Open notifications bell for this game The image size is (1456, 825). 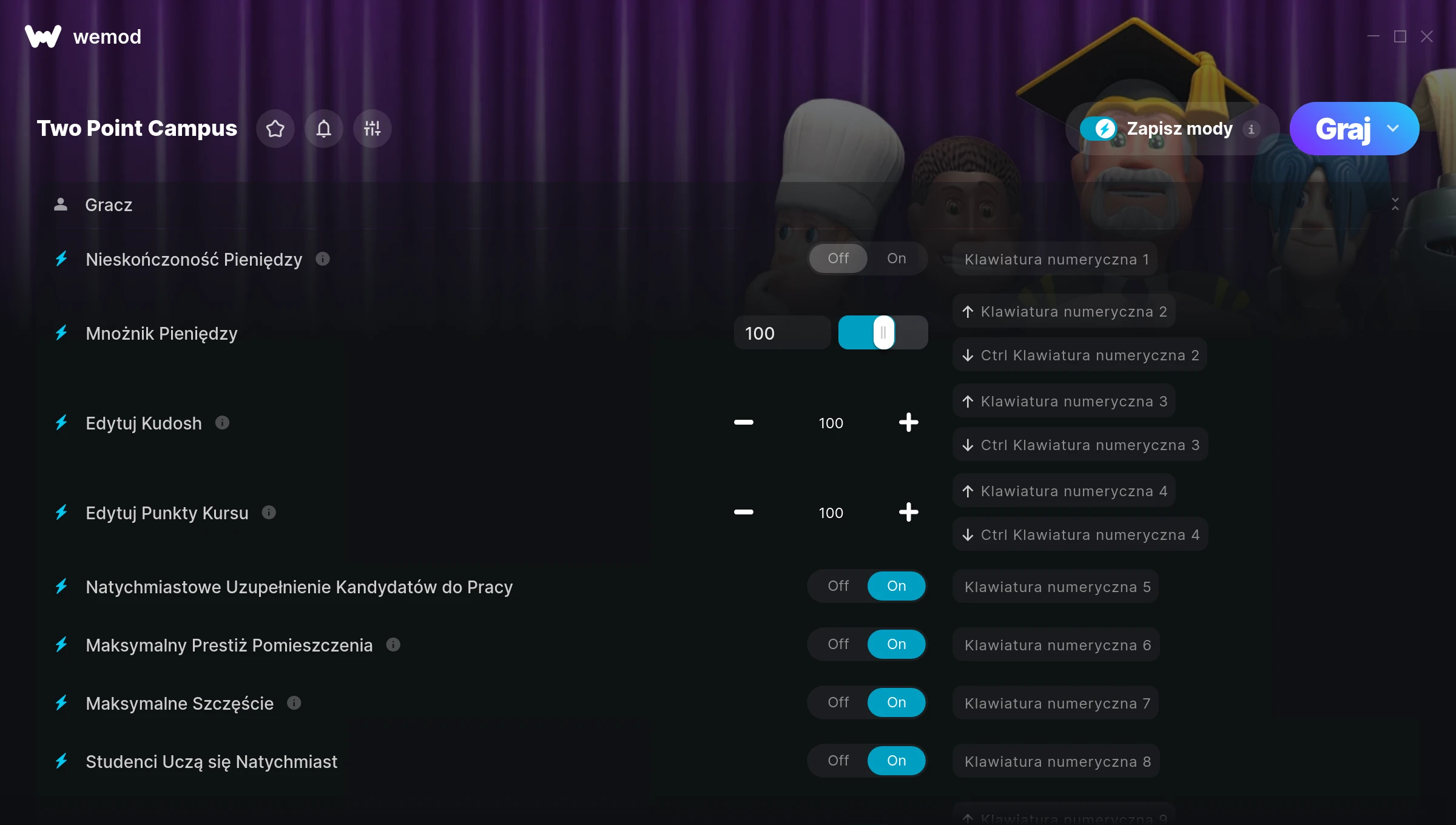point(324,129)
